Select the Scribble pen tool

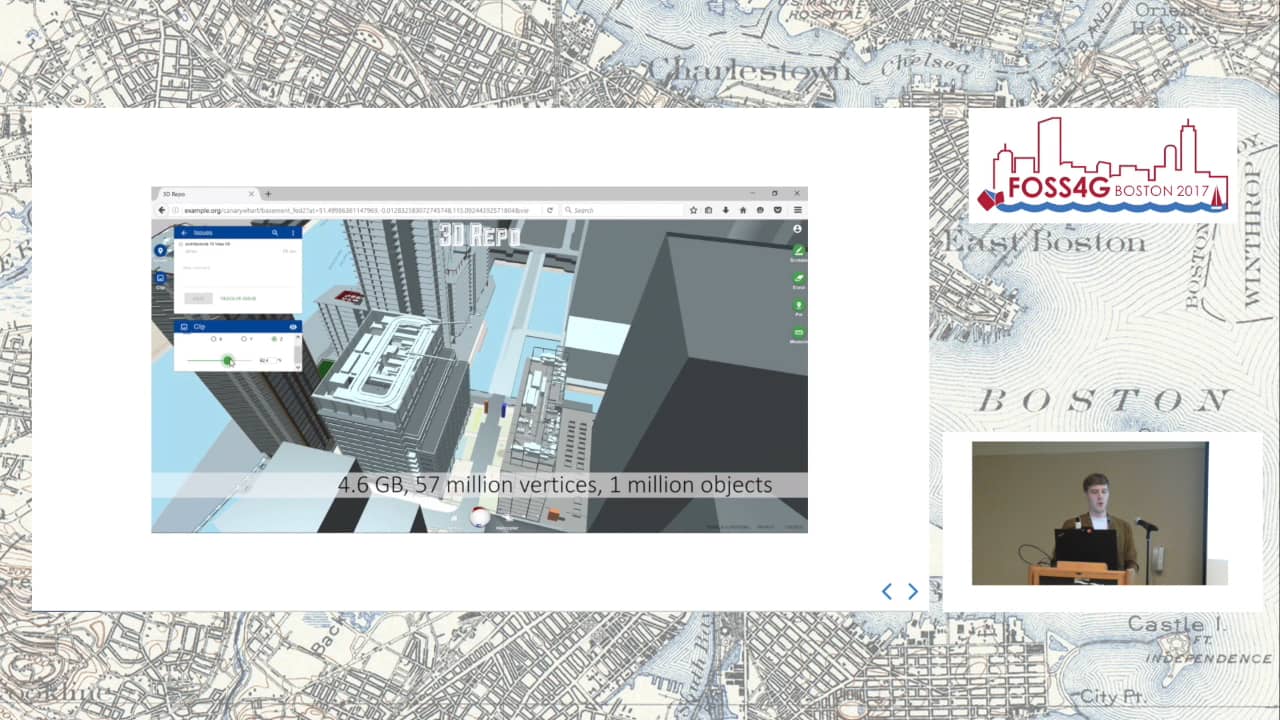[x=798, y=250]
